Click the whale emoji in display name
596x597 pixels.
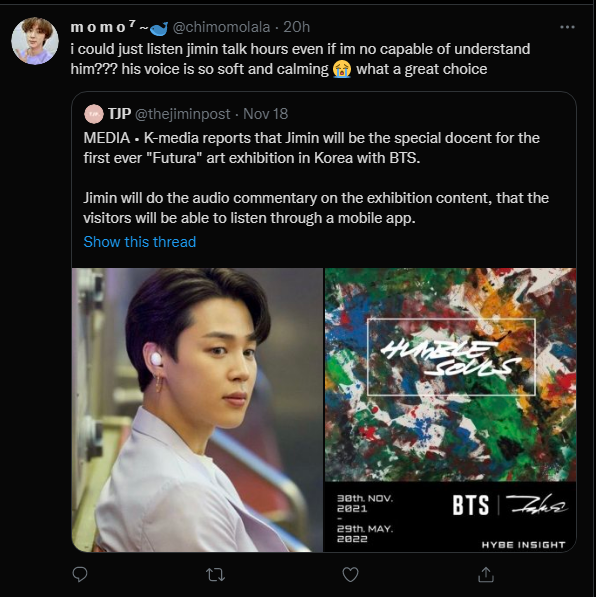[159, 28]
